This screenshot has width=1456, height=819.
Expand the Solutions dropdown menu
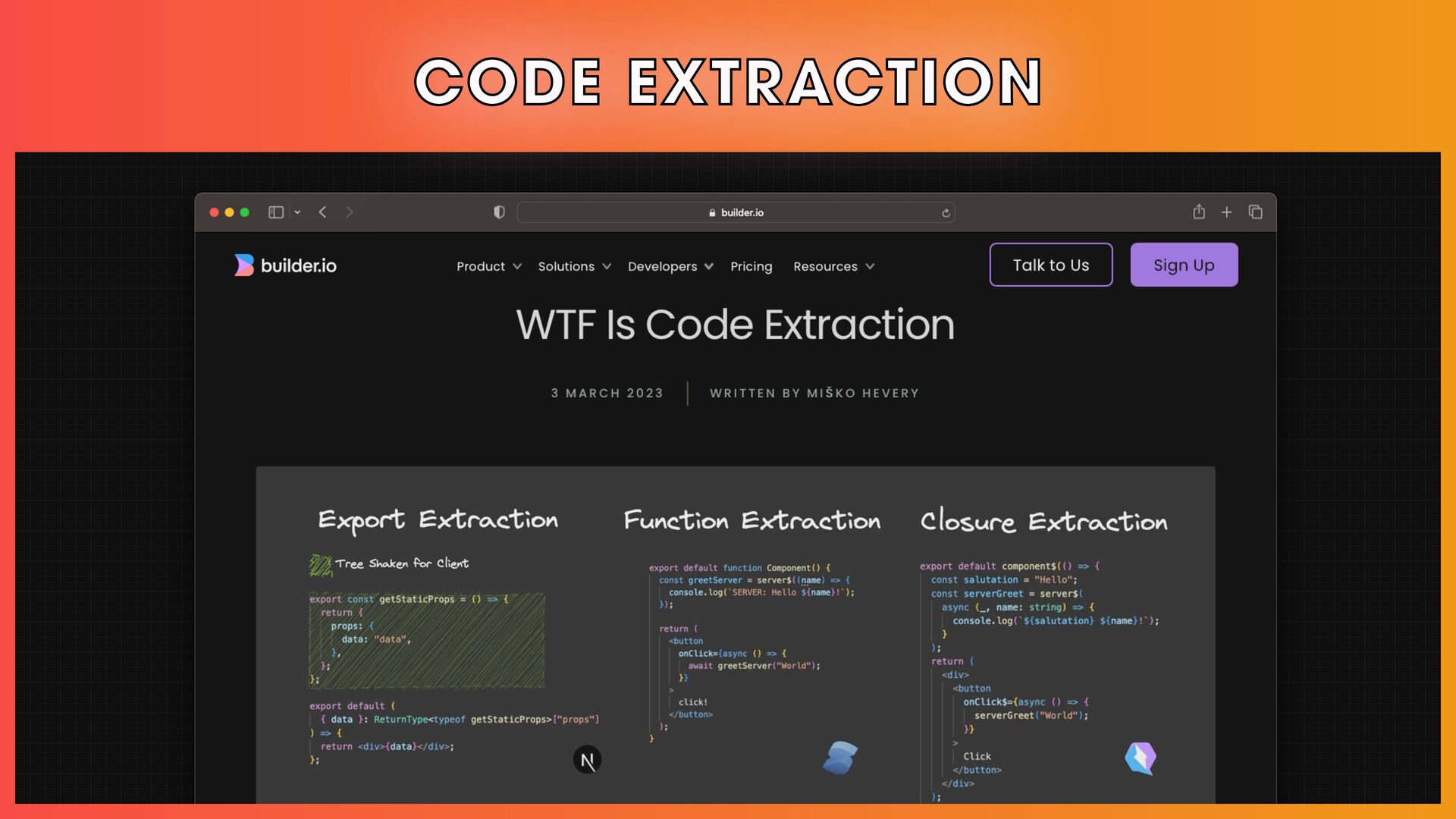click(574, 267)
